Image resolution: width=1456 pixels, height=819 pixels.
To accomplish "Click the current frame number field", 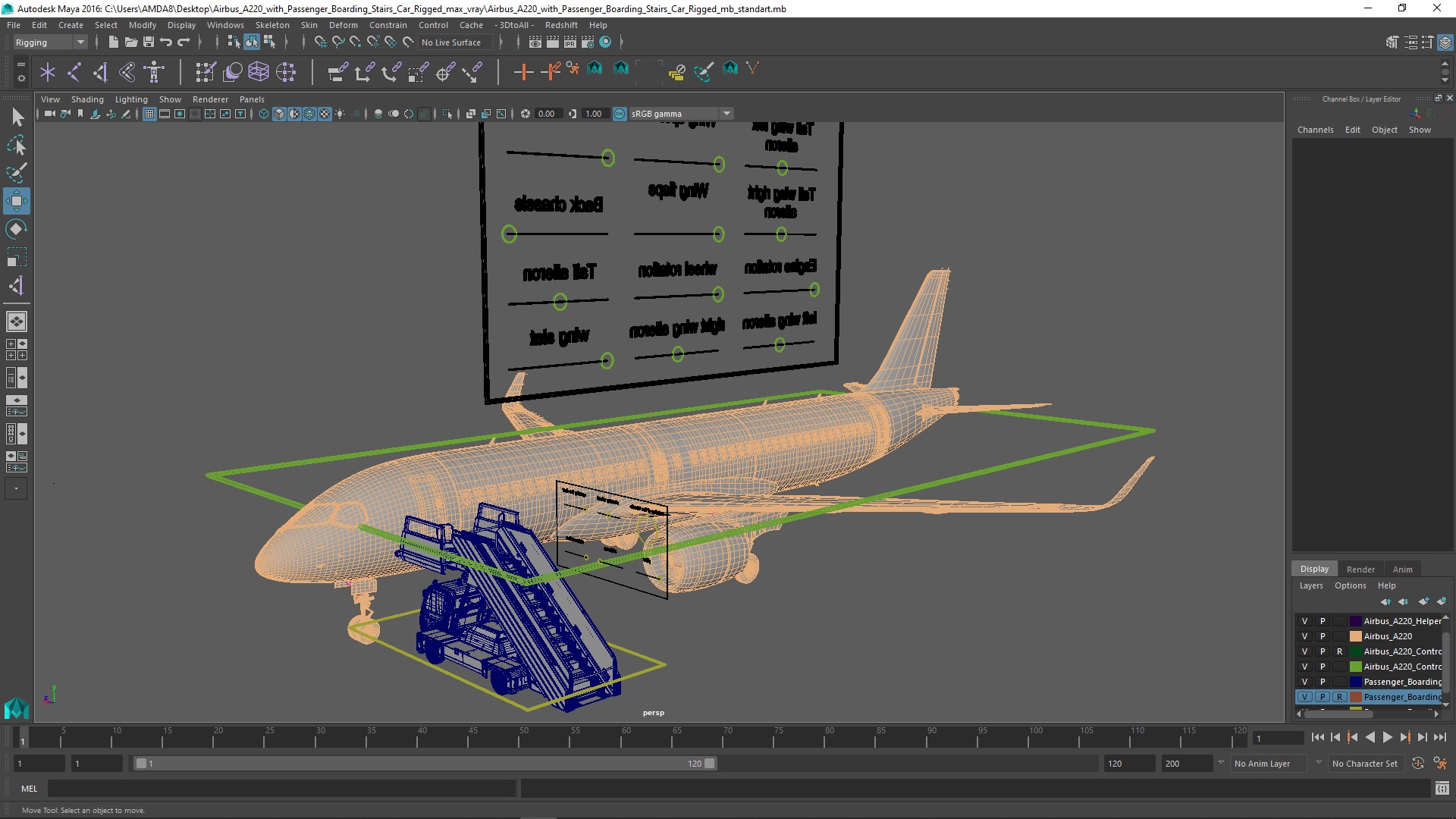I will pos(1278,738).
